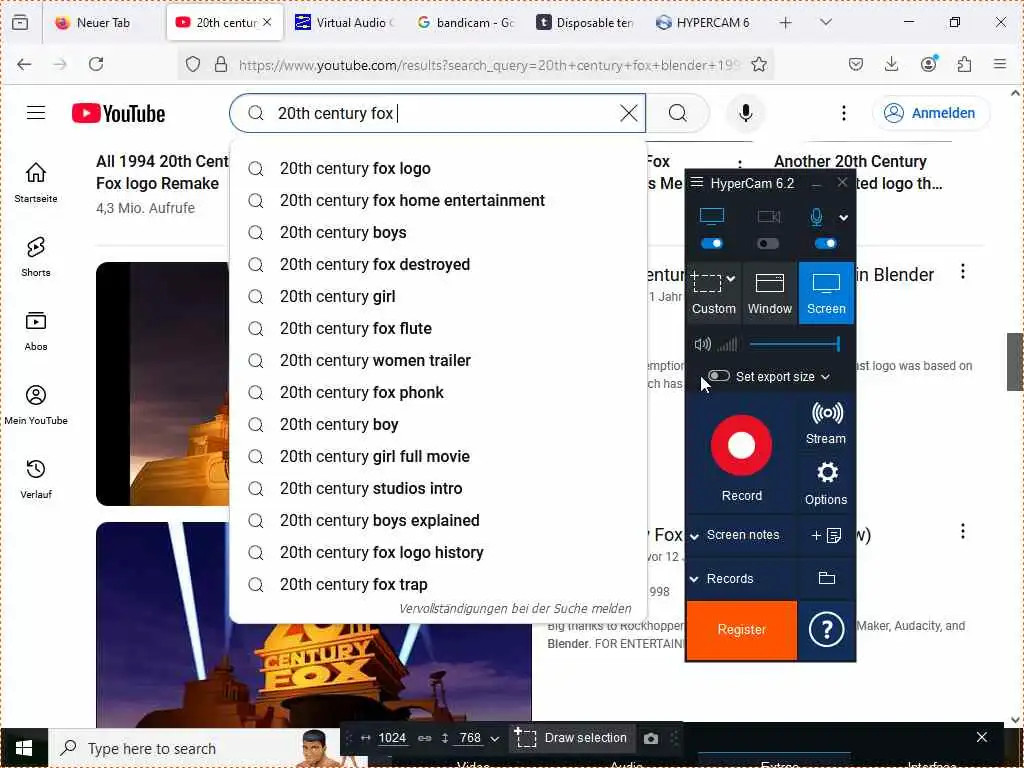Reload the page in Firefox
1024x768 pixels.
[96, 64]
